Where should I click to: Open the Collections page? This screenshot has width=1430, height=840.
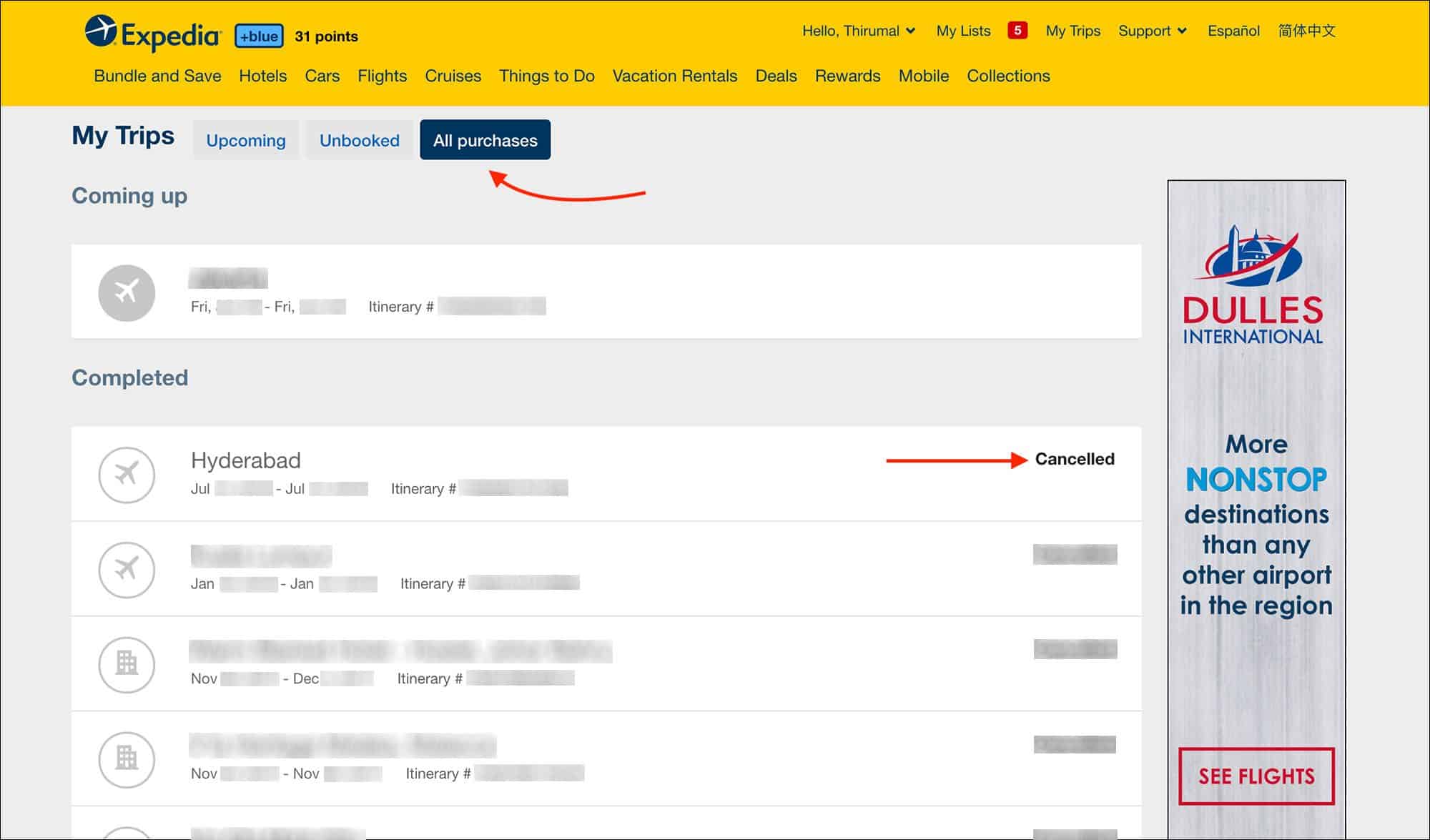point(1008,76)
